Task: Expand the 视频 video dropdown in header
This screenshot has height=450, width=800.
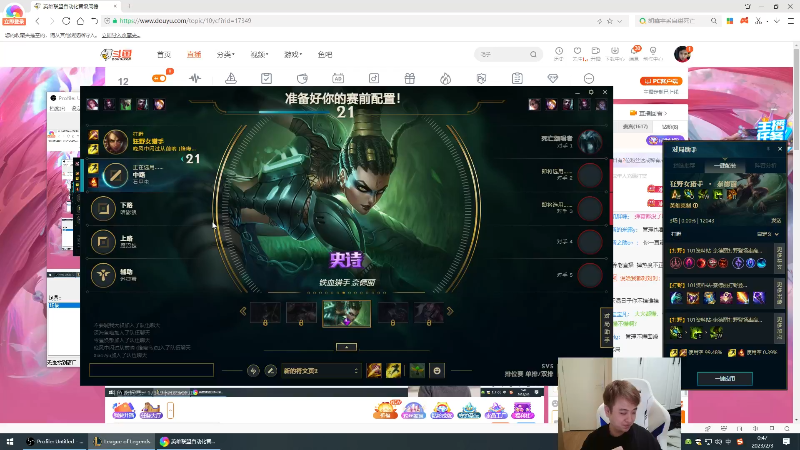Action: 259,55
